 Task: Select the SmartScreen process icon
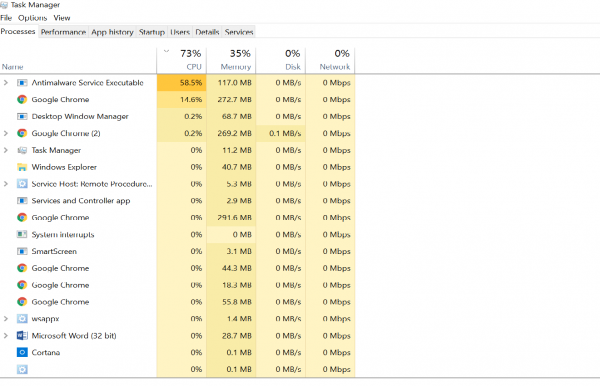tap(22, 251)
